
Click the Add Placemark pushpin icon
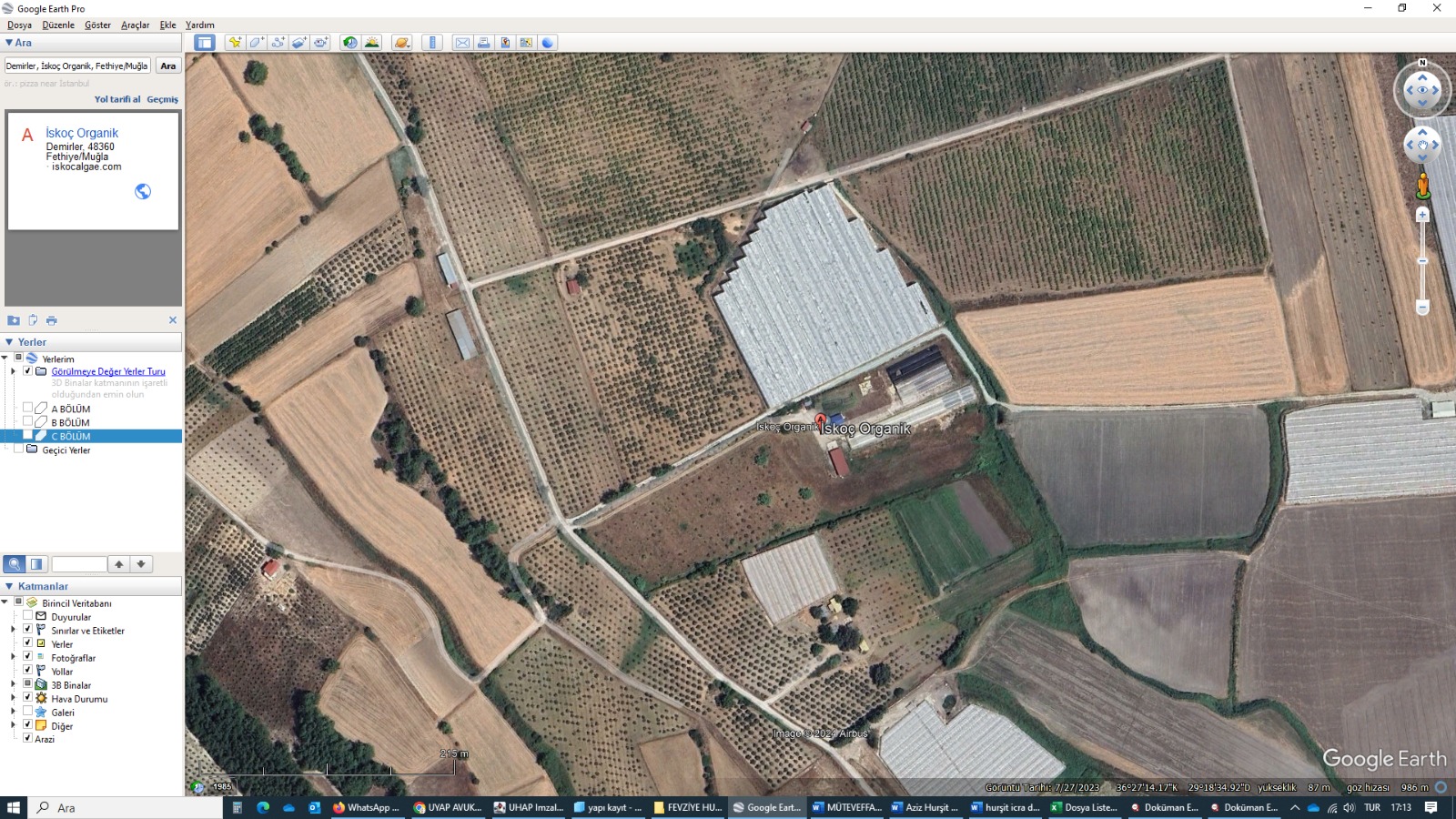click(235, 43)
